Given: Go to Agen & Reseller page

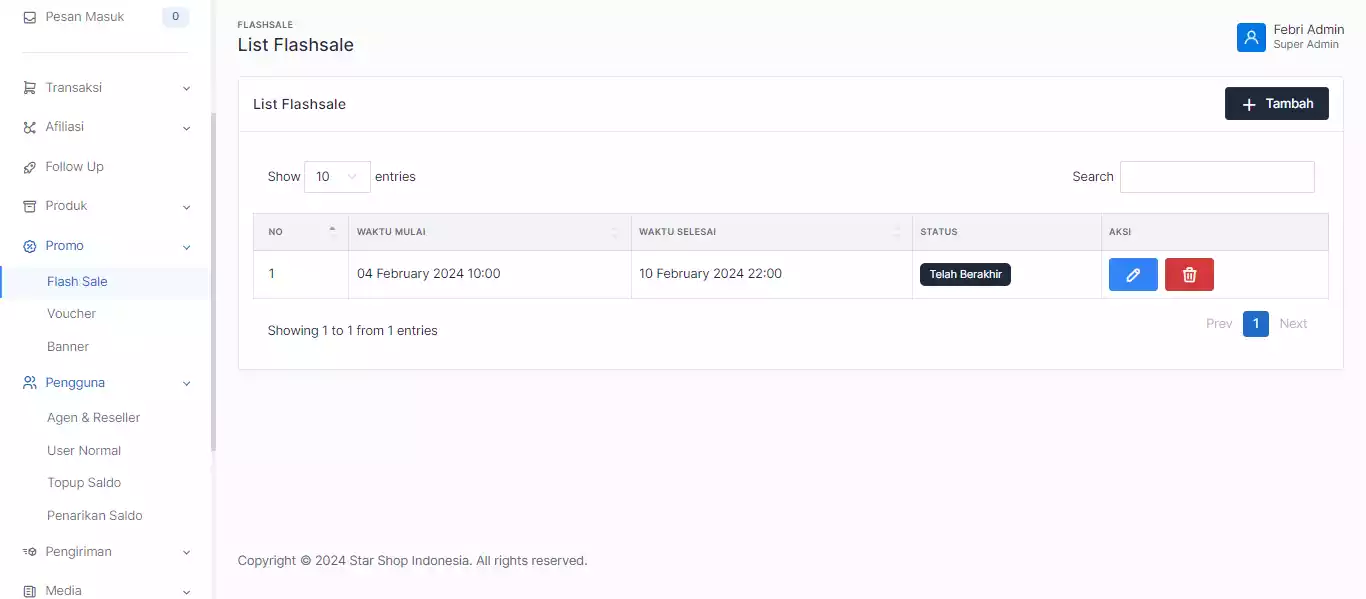Looking at the screenshot, I should tap(93, 418).
